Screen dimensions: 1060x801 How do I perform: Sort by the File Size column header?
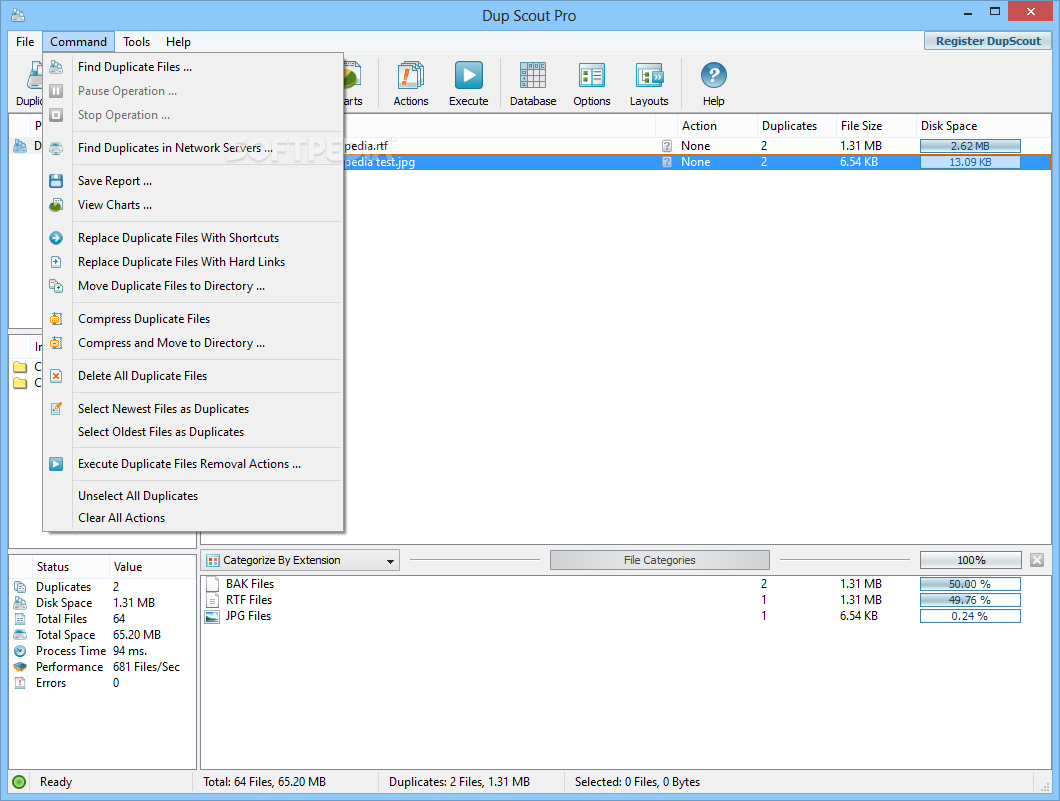875,126
